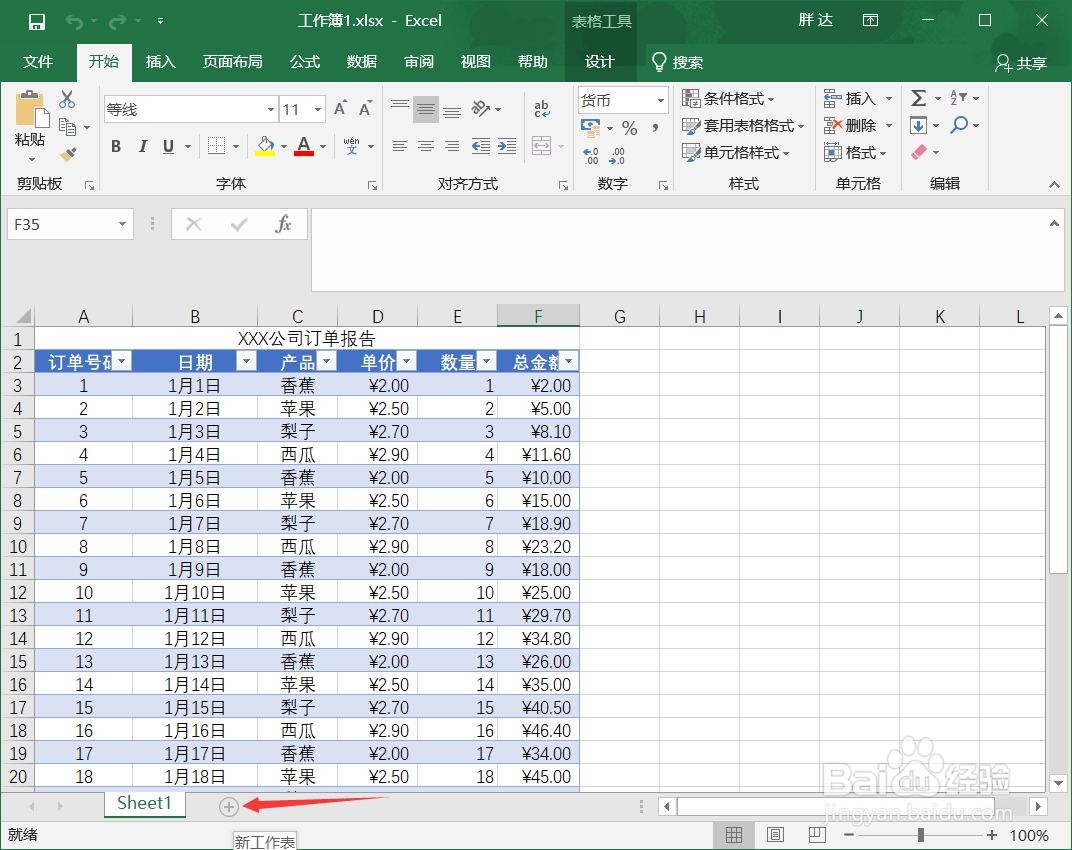
Task: Click the Clear eraser icon
Action: tap(919, 152)
